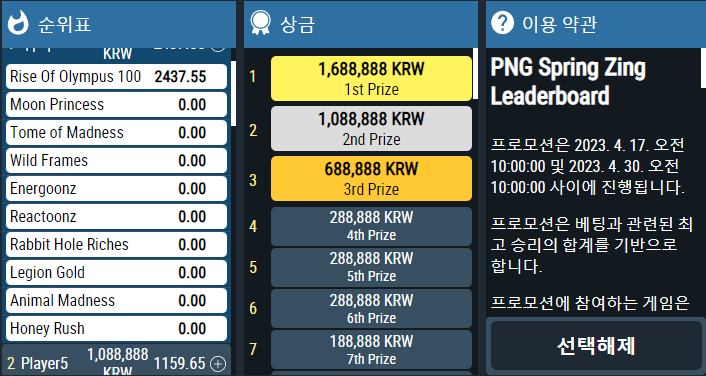The width and height of the screenshot is (706, 376).
Task: Select the Legion Gold row
Action: pyautogui.click(x=116, y=272)
